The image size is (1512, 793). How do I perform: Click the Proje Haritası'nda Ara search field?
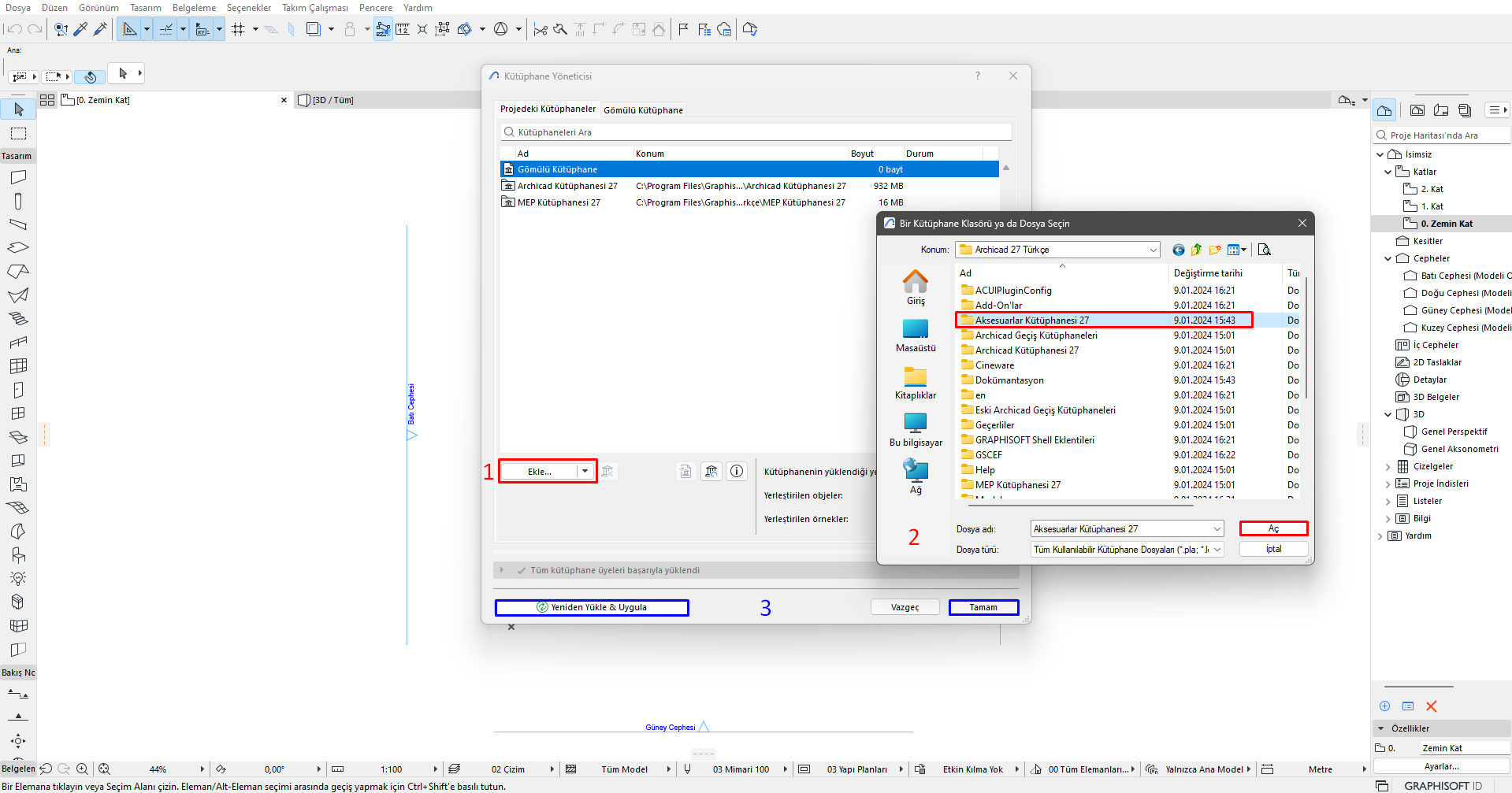pyautogui.click(x=1442, y=135)
